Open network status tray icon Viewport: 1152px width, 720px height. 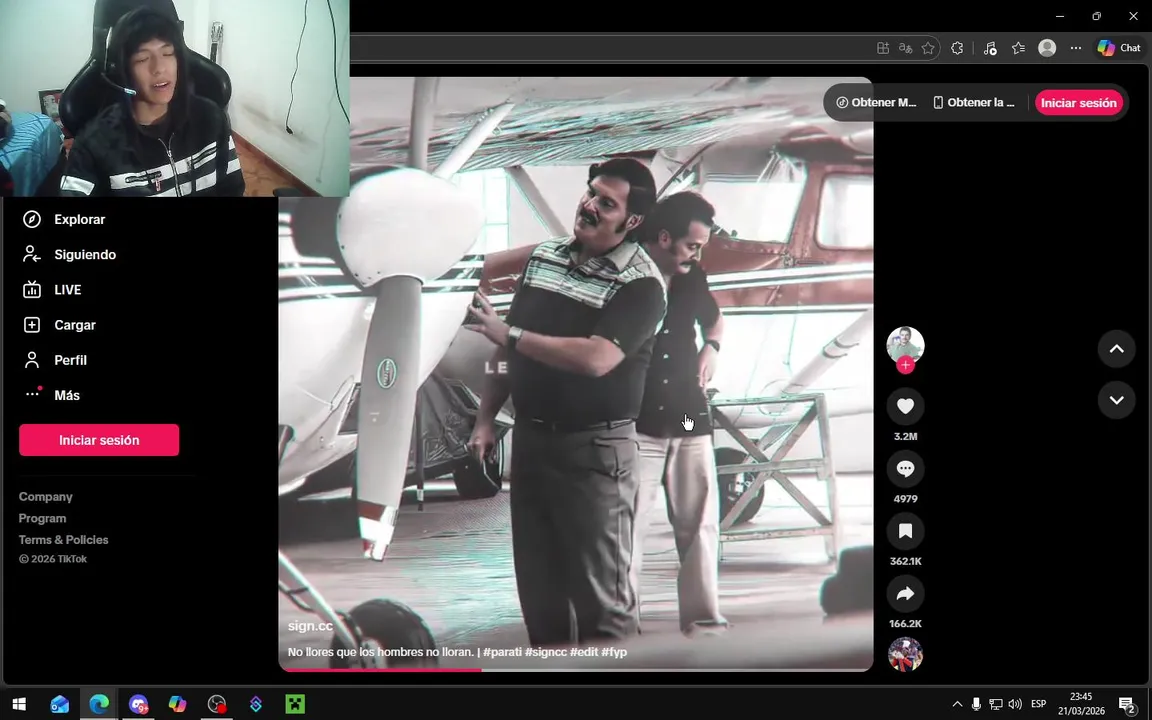click(x=996, y=704)
